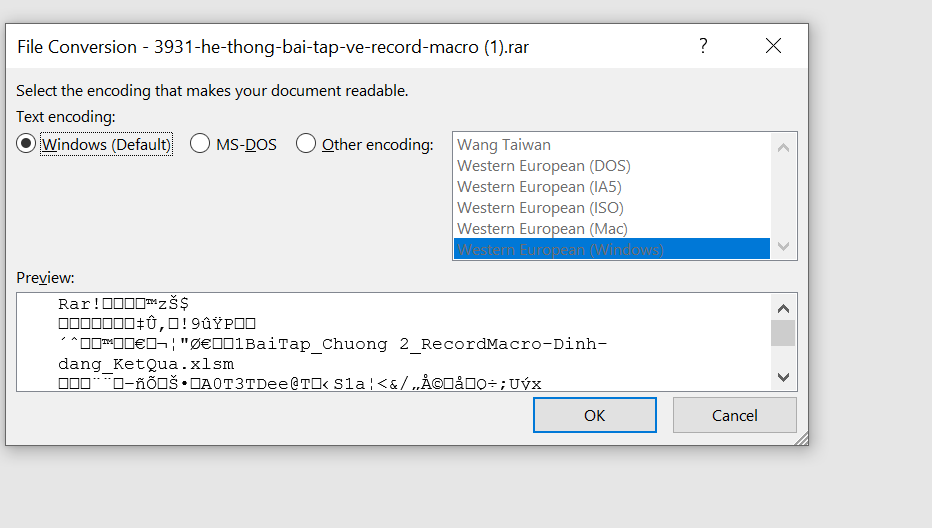Select the Windows (Default) encoding option
932x528 pixels.
click(x=27, y=144)
